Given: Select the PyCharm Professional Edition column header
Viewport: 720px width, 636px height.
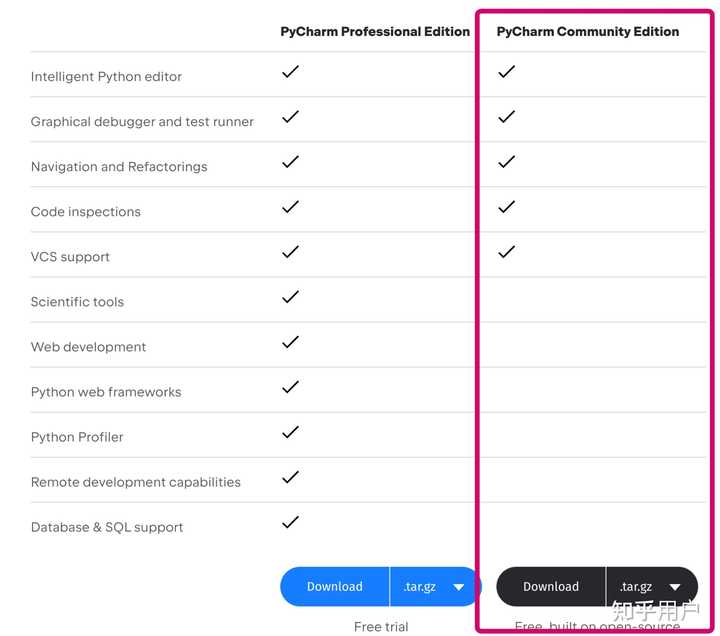Looking at the screenshot, I should (375, 32).
